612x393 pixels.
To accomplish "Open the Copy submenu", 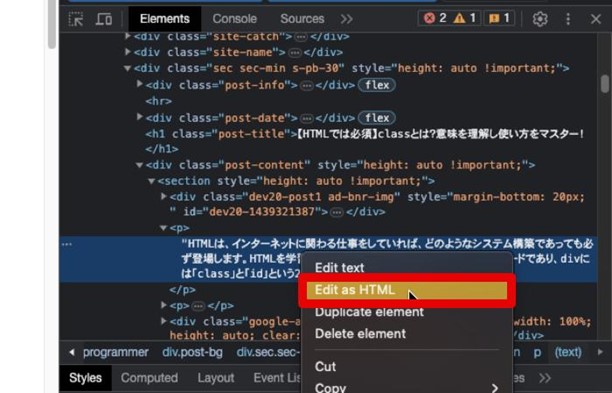I will [x=406, y=388].
